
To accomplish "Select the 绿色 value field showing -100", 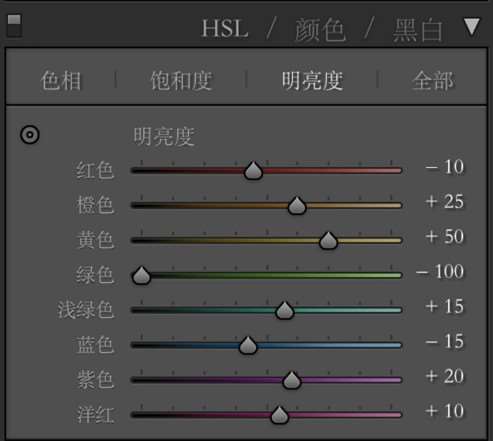I will point(440,272).
